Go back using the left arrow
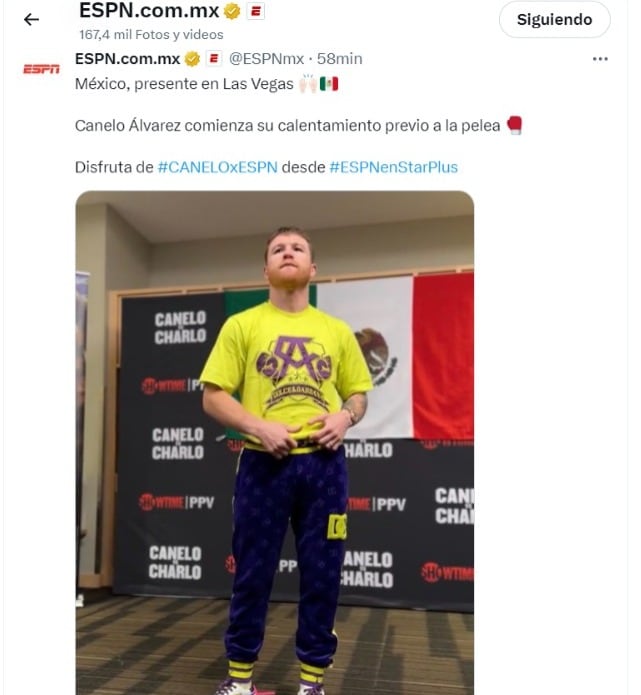 point(31,19)
